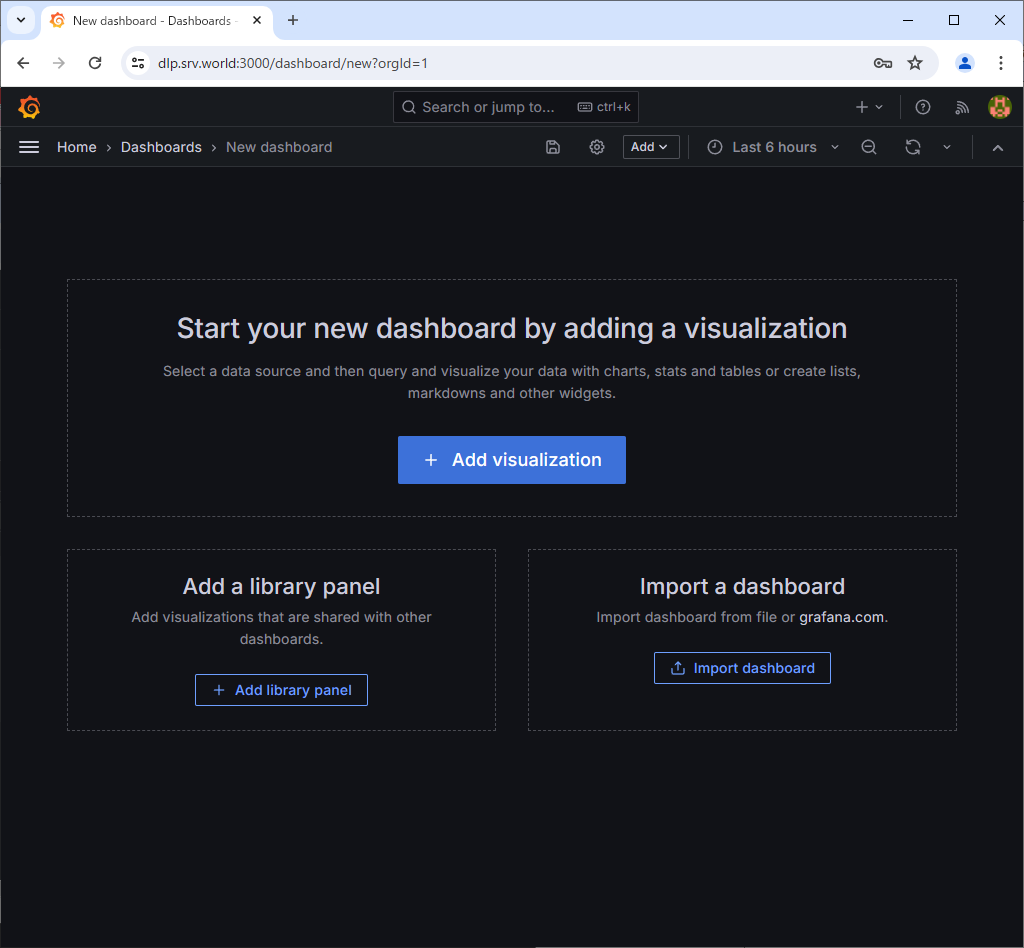The image size is (1024, 948).
Task: Click the Start your new dashboard heading
Action: [x=512, y=328]
